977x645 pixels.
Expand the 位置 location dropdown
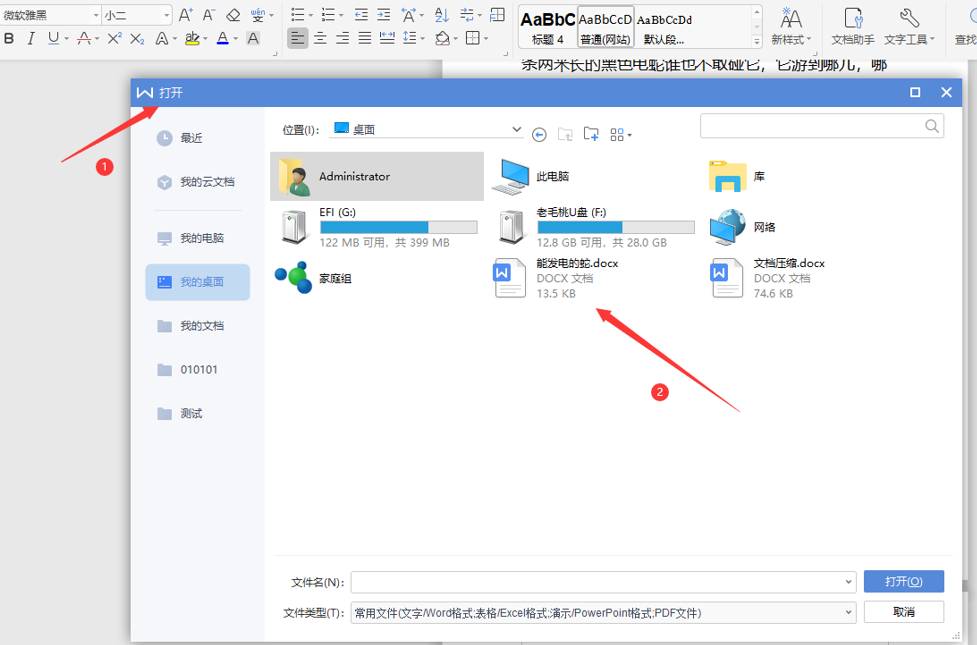(516, 130)
